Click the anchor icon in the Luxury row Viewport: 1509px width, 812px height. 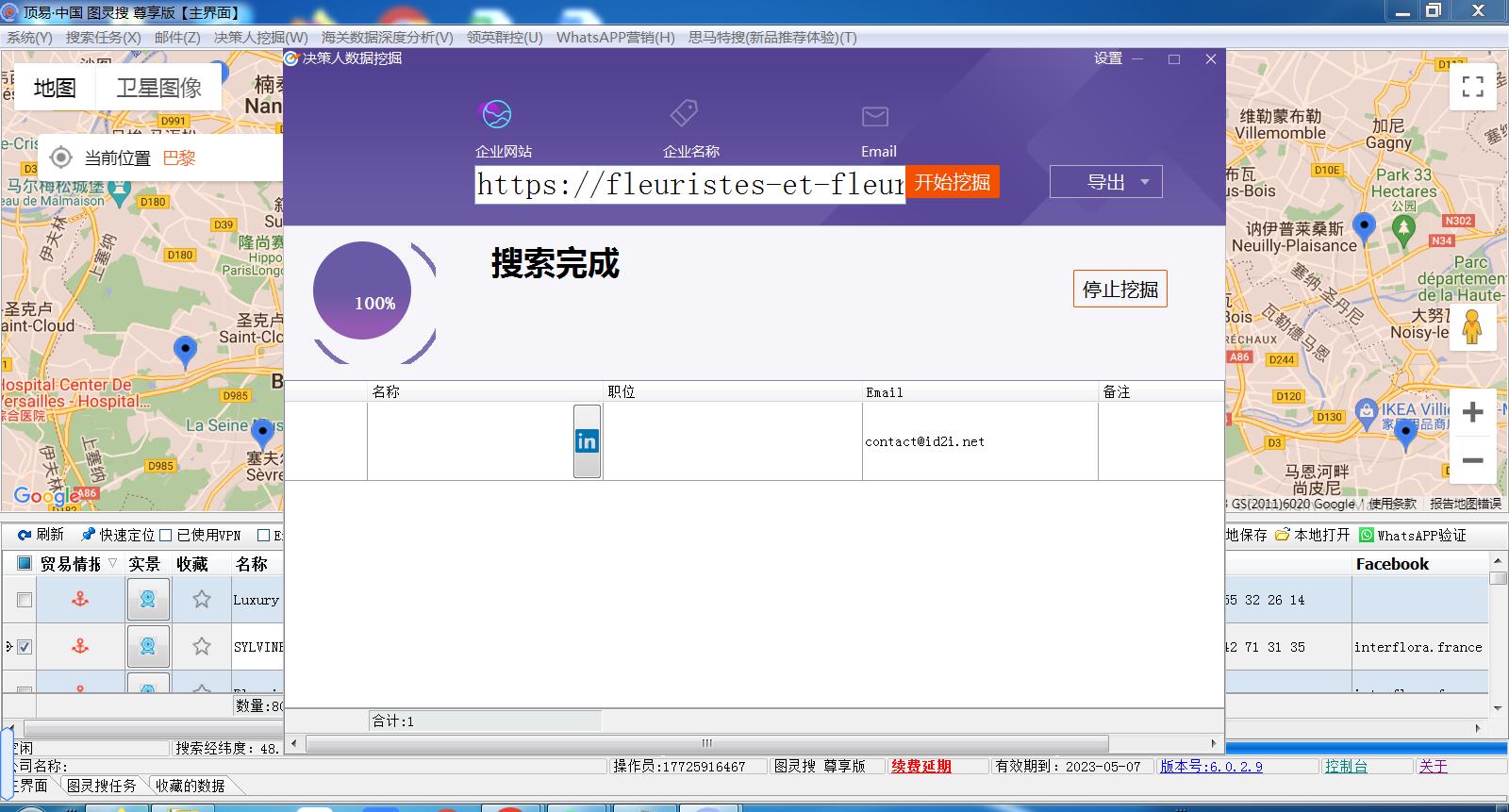click(80, 600)
